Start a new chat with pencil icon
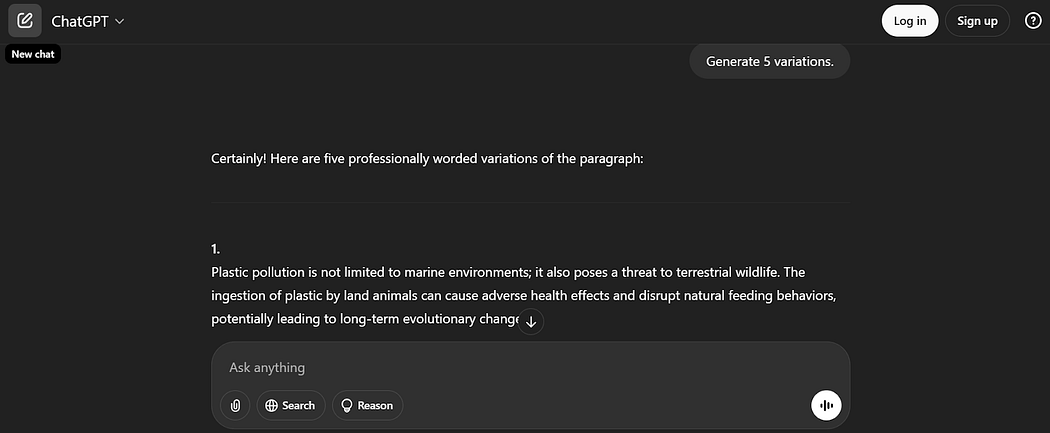The width and height of the screenshot is (1050, 433). click(25, 21)
